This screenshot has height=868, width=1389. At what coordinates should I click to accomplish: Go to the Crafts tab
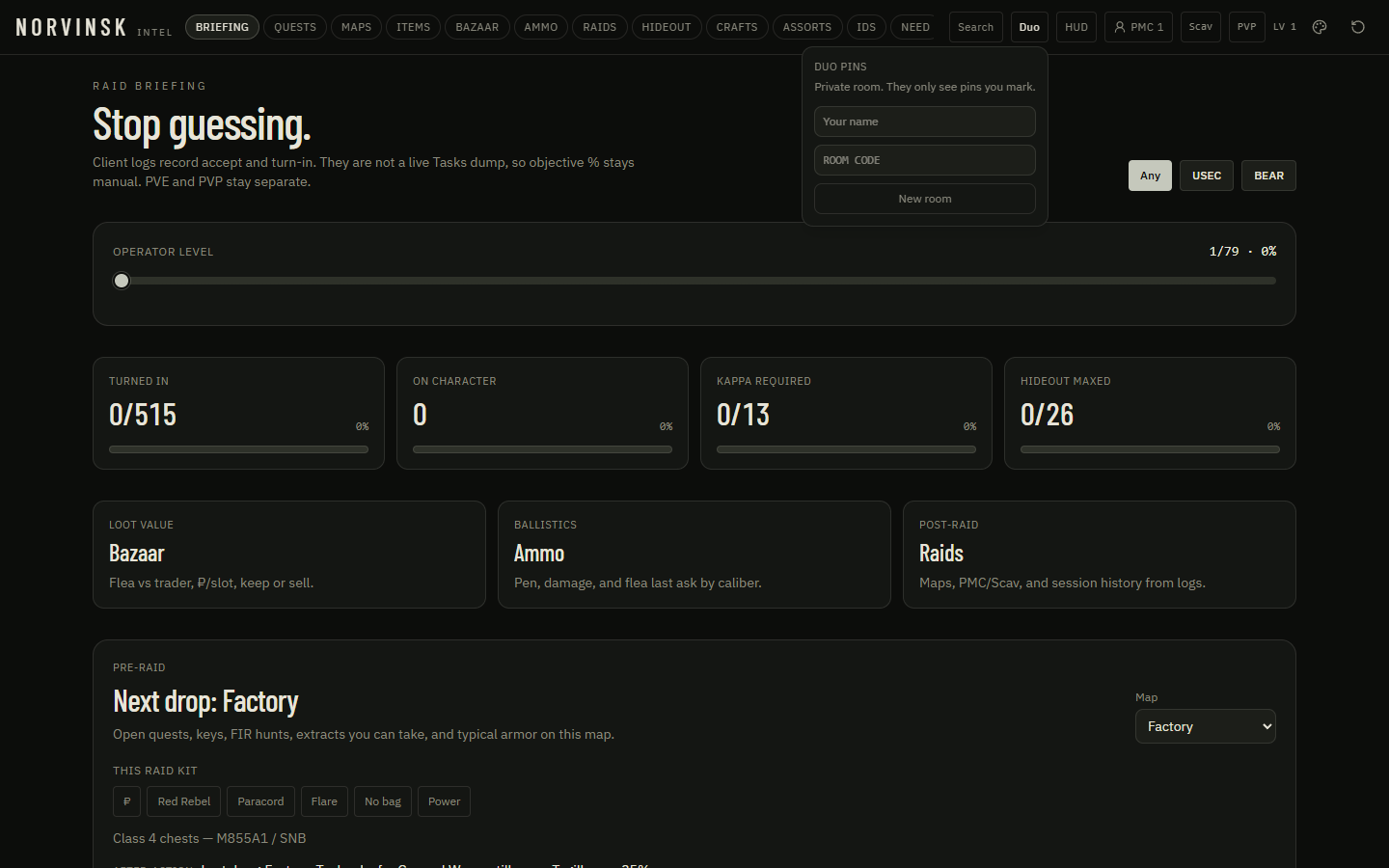[737, 27]
